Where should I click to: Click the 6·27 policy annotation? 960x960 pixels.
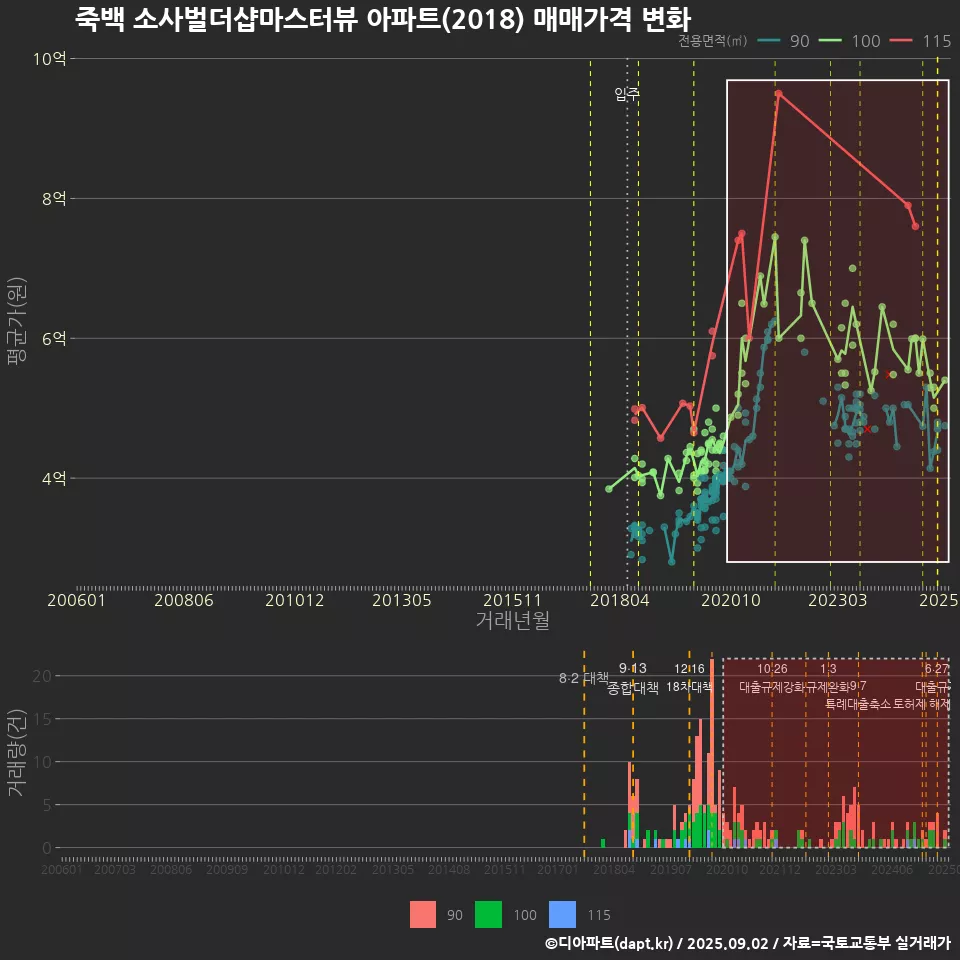936,678
